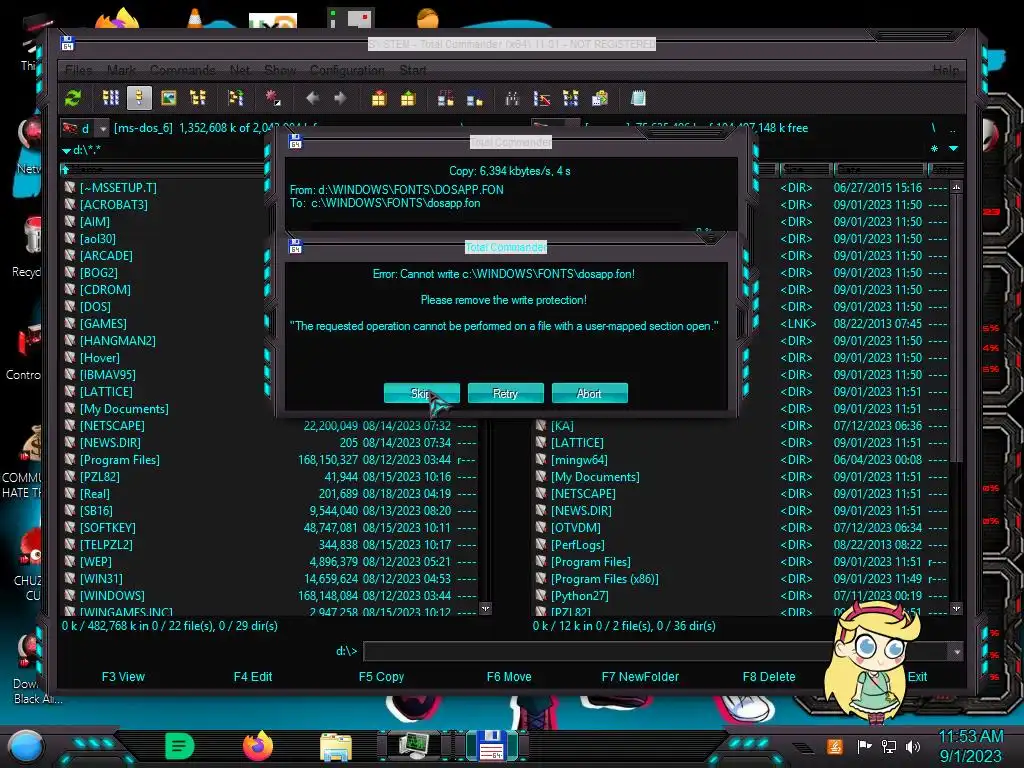Open the Start menu in the menu bar
Screen dimensions: 1024x768
pos(413,70)
